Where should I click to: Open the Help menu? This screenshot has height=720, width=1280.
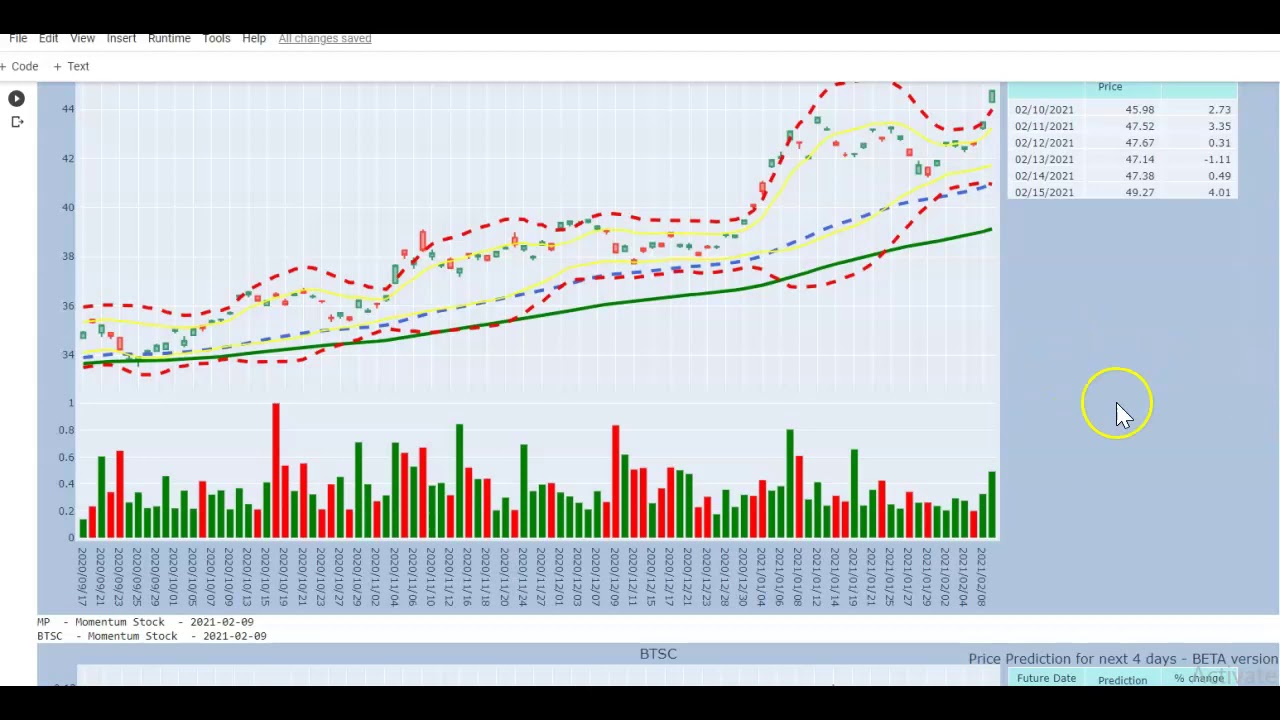pos(254,38)
